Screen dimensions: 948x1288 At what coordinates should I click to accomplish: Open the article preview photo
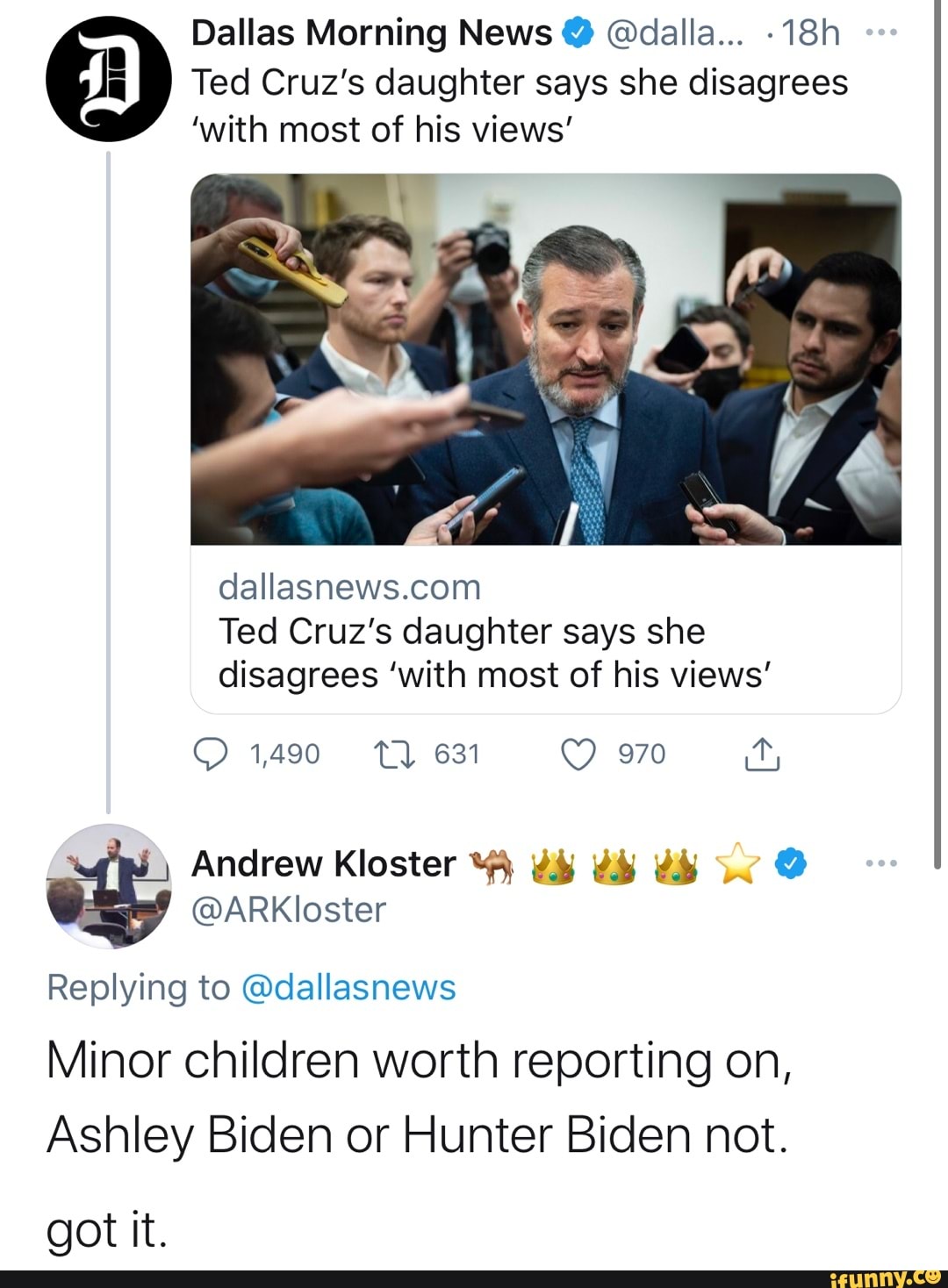click(545, 359)
